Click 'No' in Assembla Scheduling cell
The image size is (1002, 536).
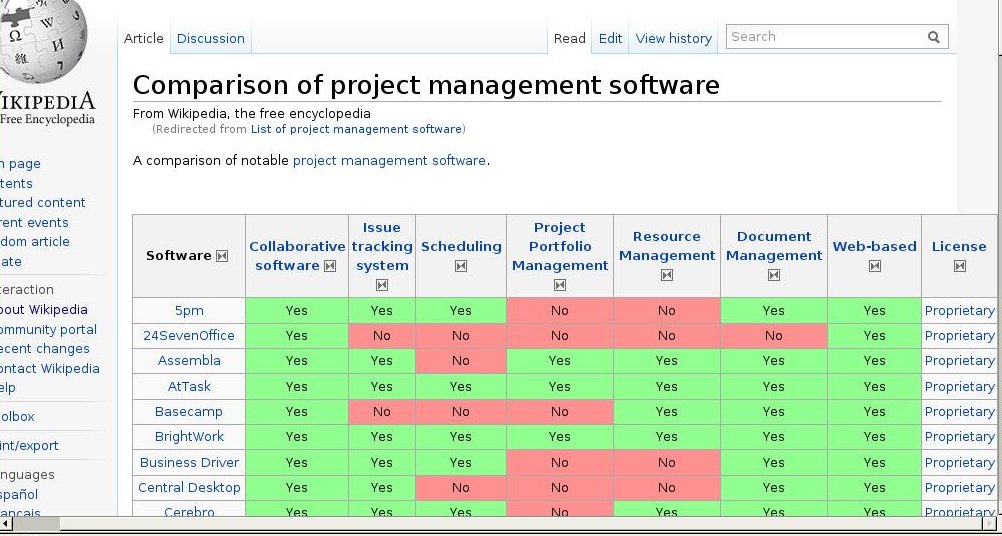461,360
